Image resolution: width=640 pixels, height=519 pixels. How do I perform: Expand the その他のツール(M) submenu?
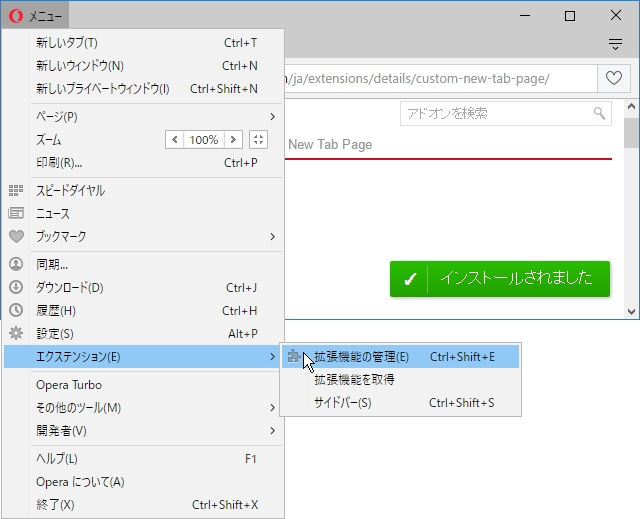(143, 408)
